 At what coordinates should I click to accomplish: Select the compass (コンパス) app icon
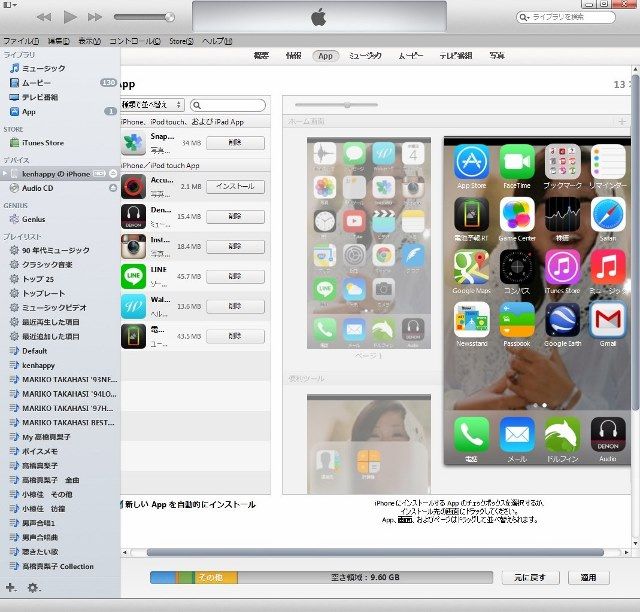pos(517,267)
